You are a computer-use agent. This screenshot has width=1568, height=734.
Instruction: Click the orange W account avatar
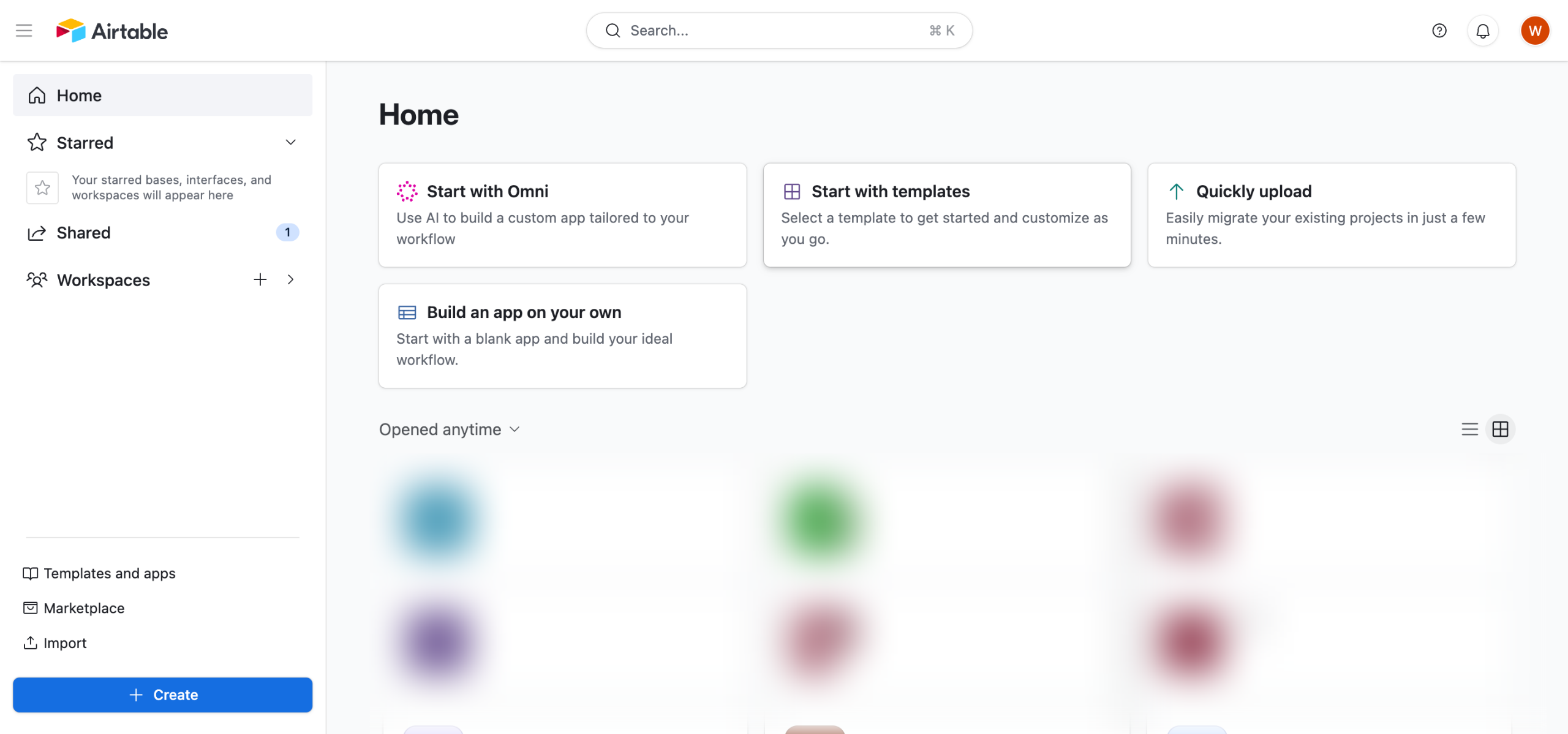coord(1534,31)
